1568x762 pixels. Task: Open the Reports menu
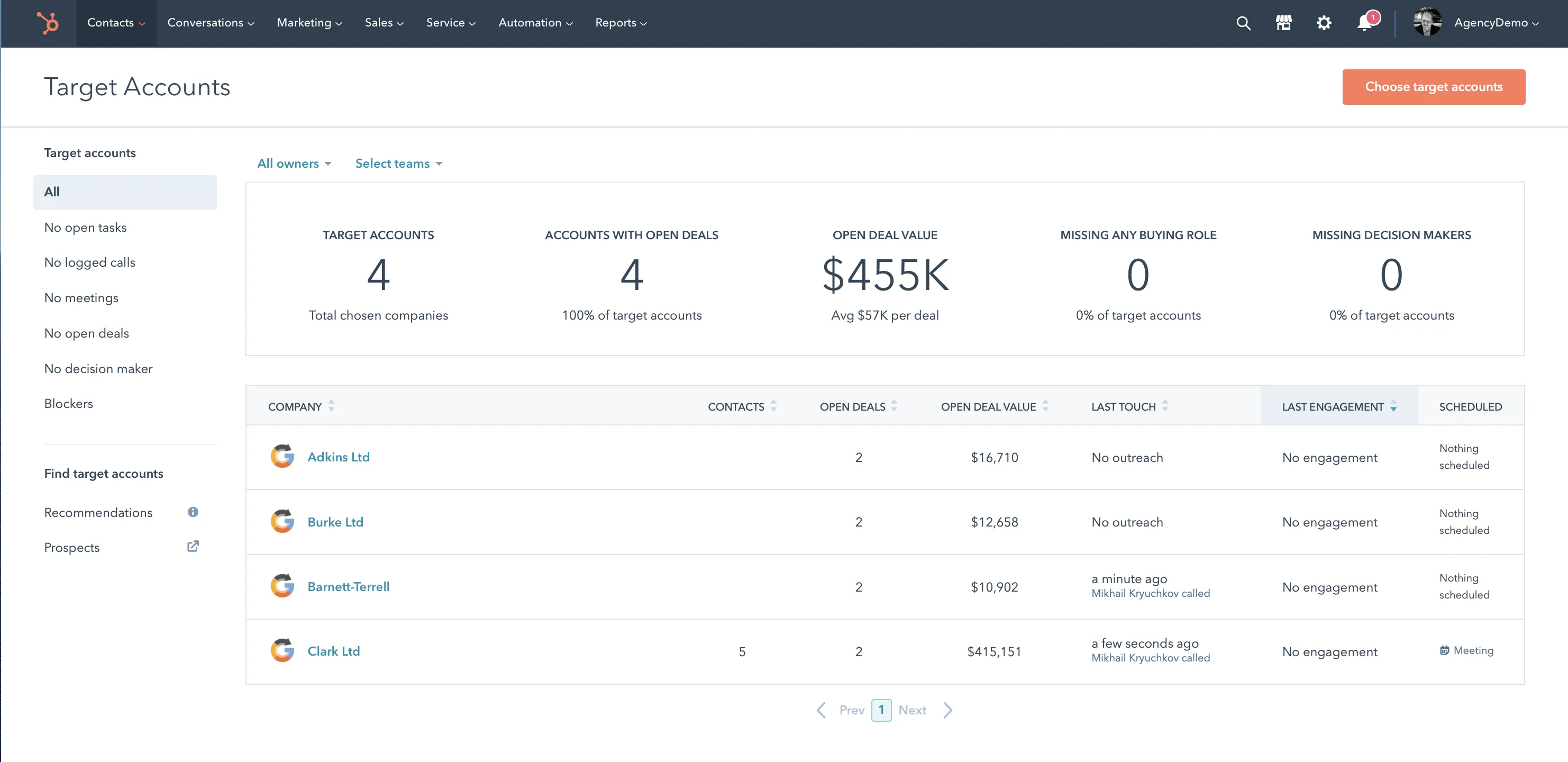point(620,23)
